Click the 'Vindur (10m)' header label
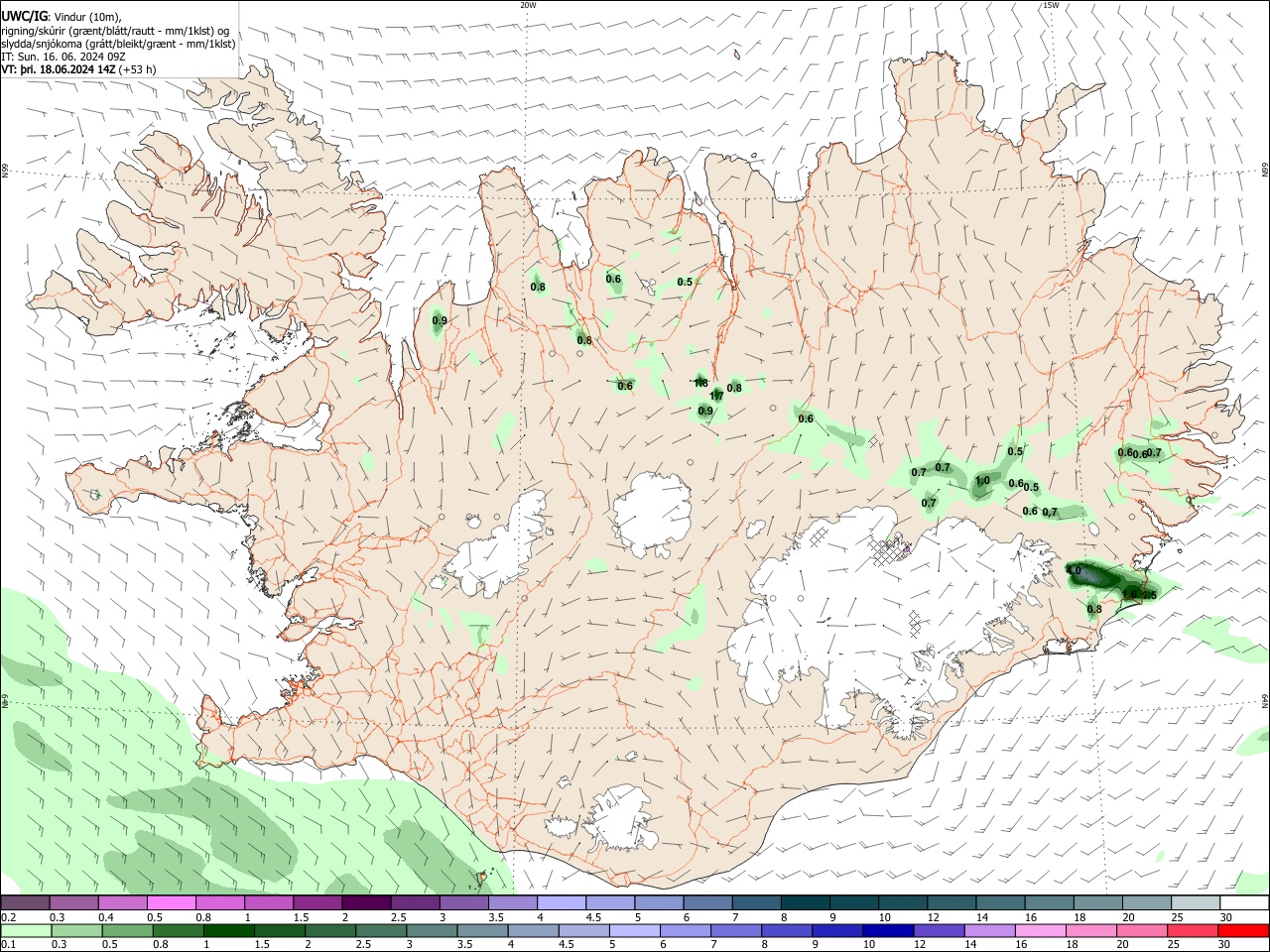The image size is (1270, 952). click(x=86, y=17)
